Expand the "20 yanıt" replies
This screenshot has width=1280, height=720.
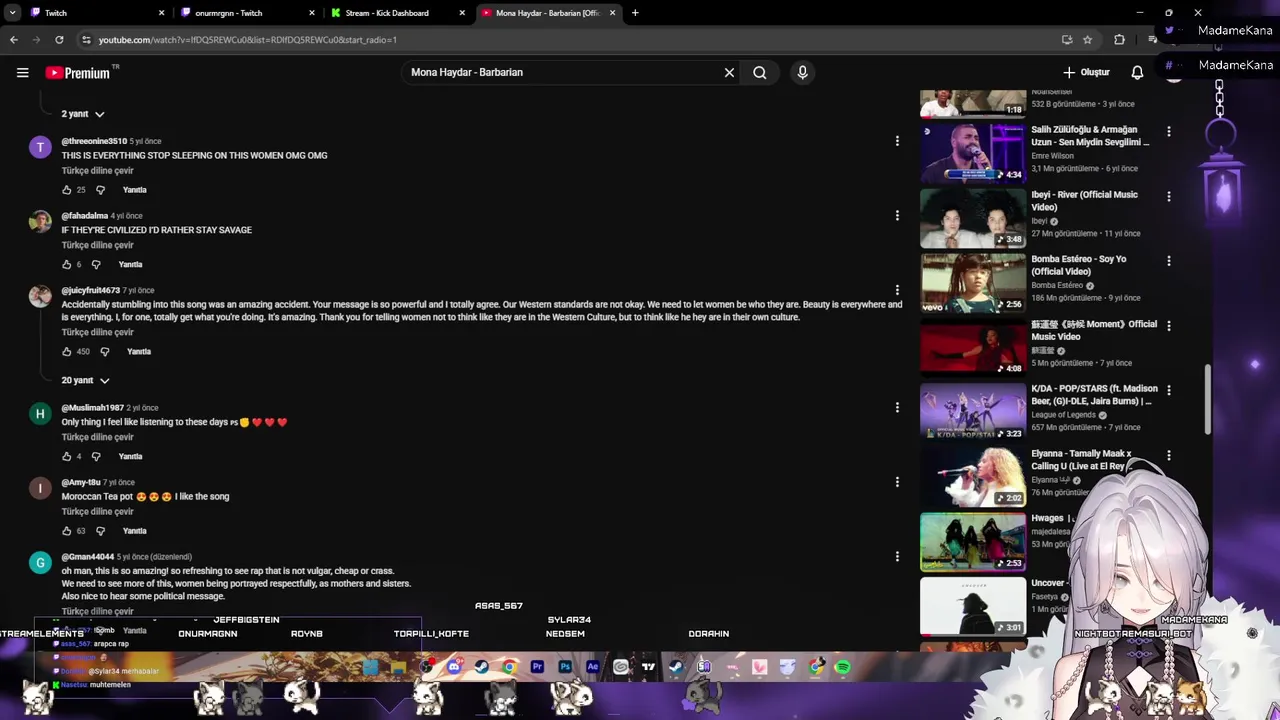click(x=85, y=380)
